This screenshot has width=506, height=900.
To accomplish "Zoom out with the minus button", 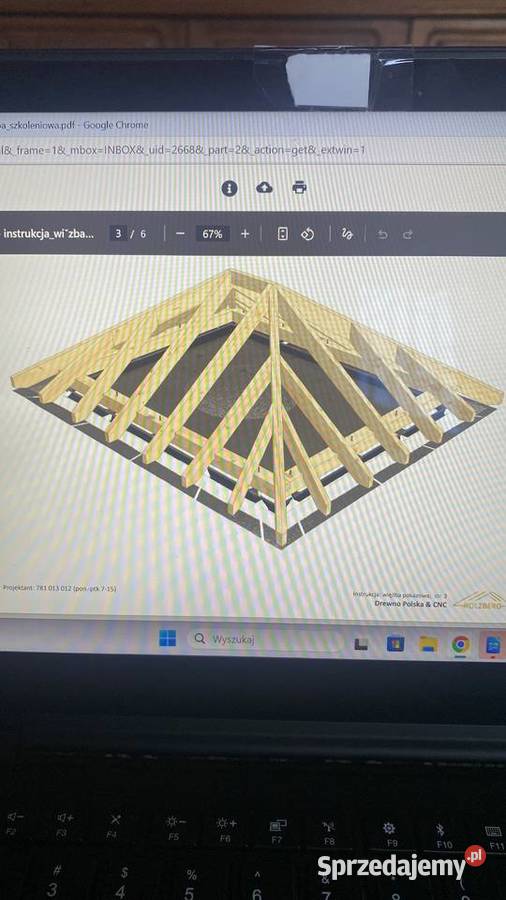I will click(x=180, y=234).
